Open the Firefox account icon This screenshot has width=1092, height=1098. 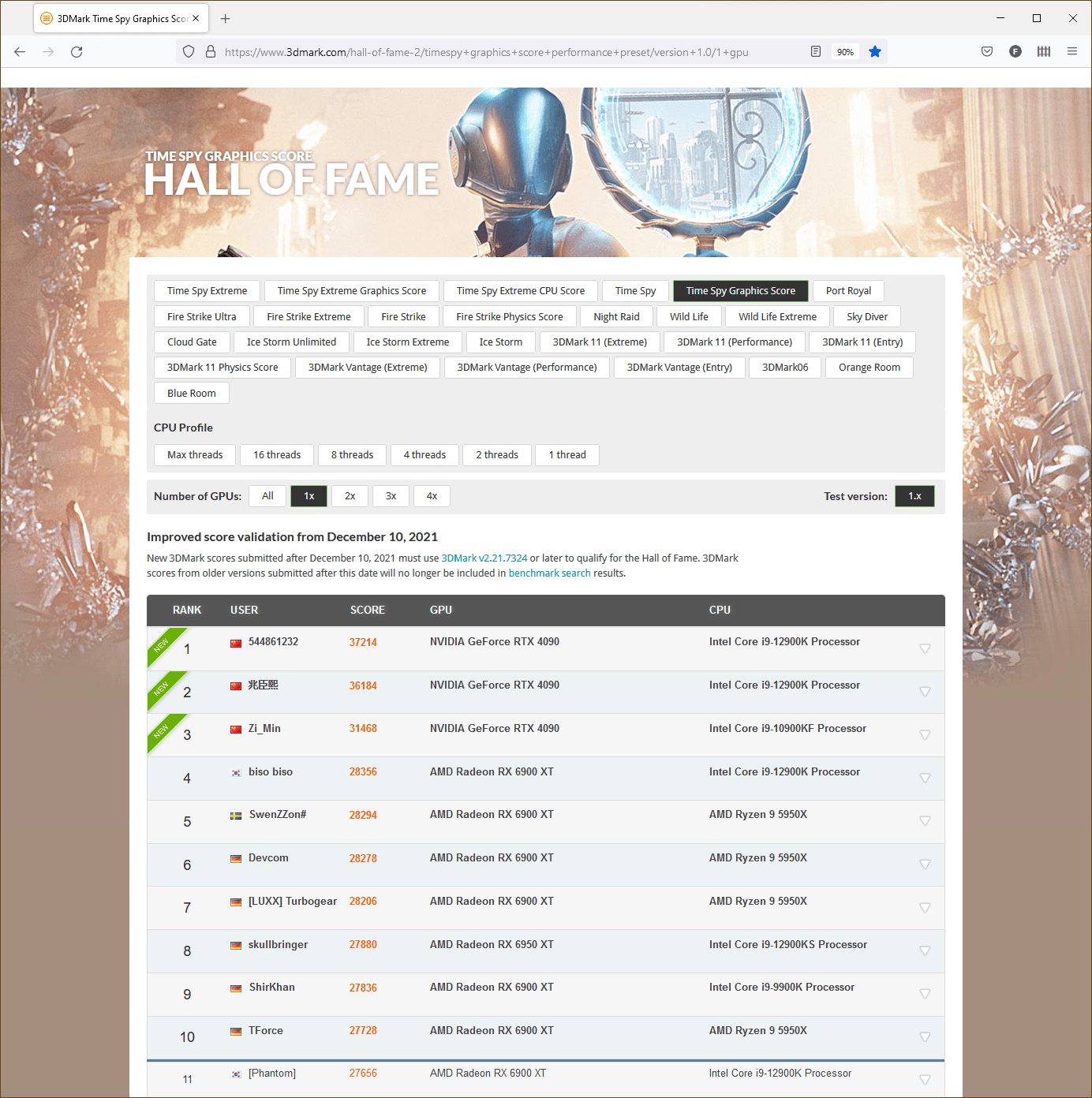[x=1015, y=52]
